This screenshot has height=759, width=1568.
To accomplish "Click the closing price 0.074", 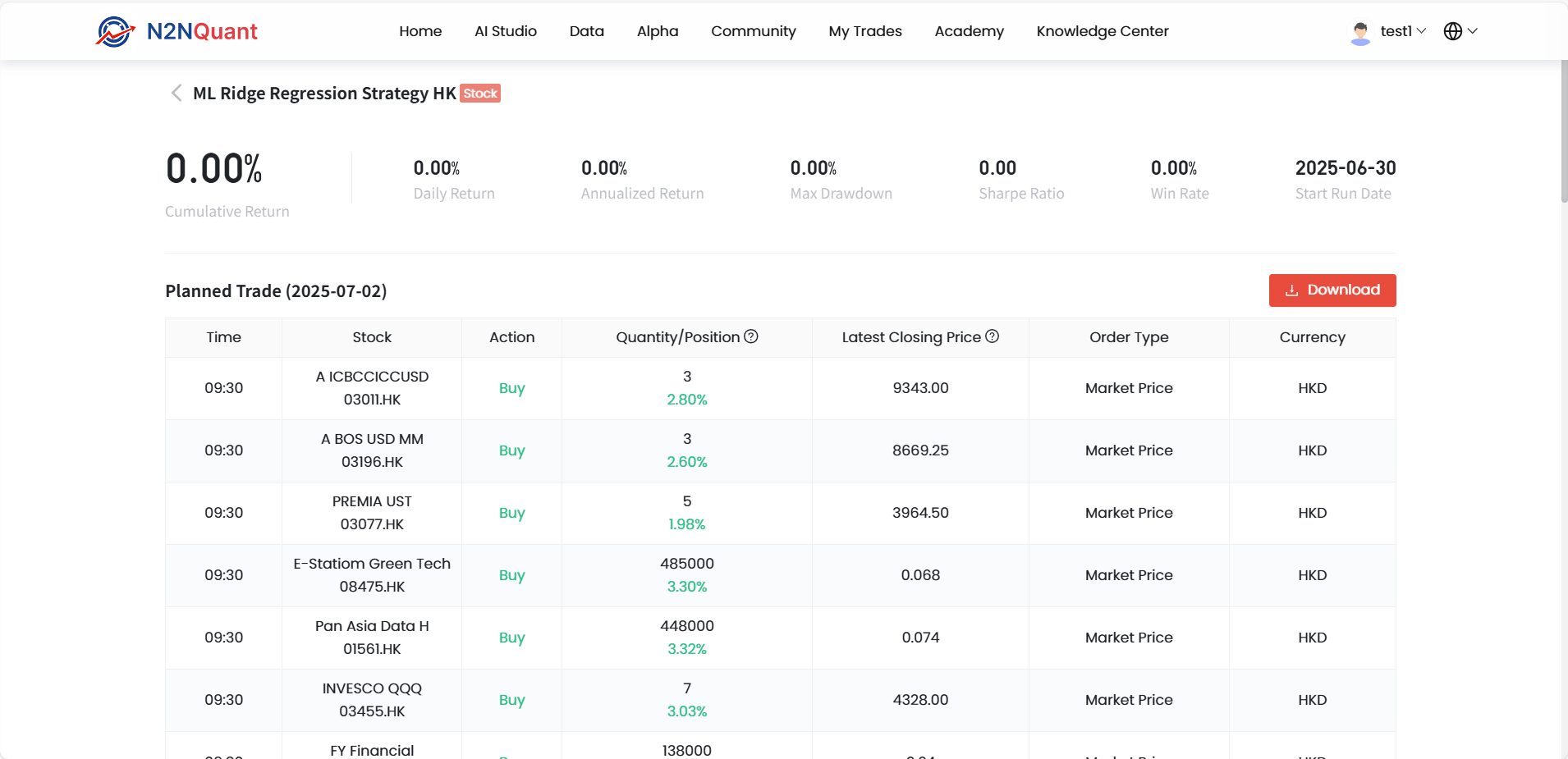I will (x=920, y=638).
